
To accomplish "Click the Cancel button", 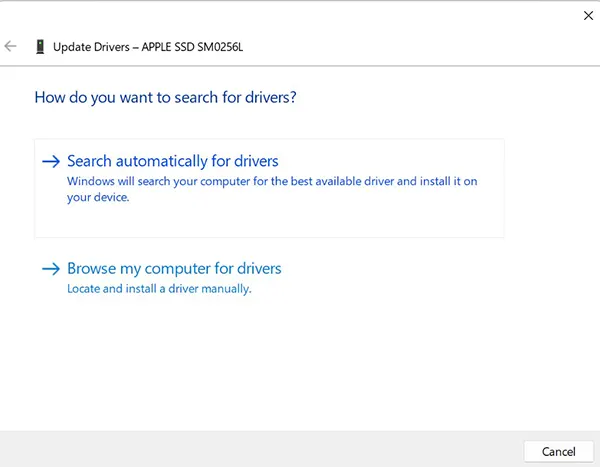I will point(558,452).
